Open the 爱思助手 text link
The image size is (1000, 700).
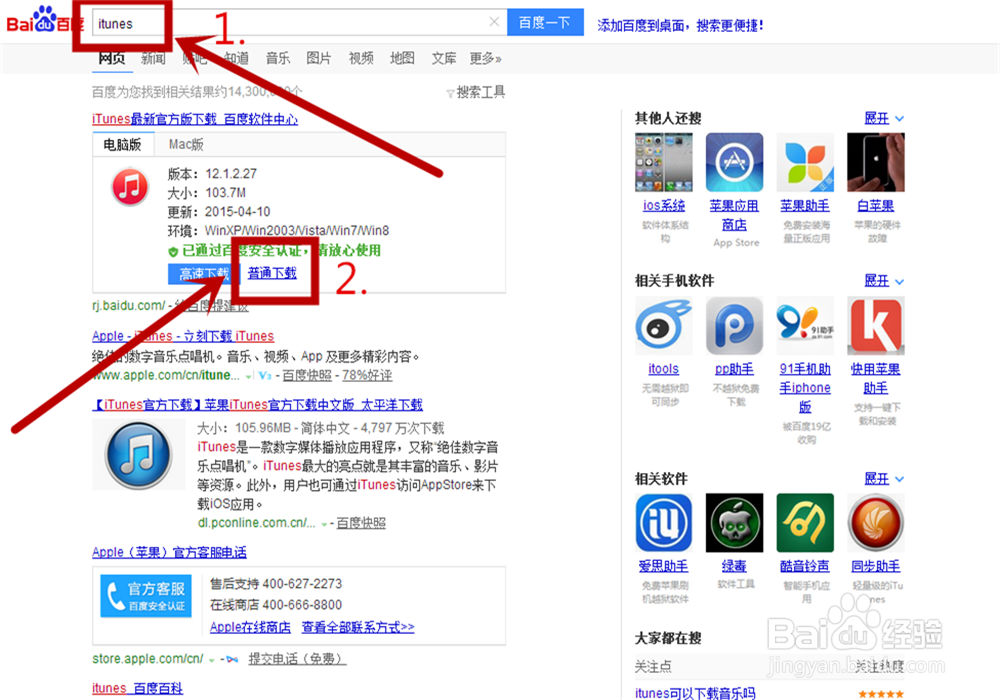pos(663,565)
